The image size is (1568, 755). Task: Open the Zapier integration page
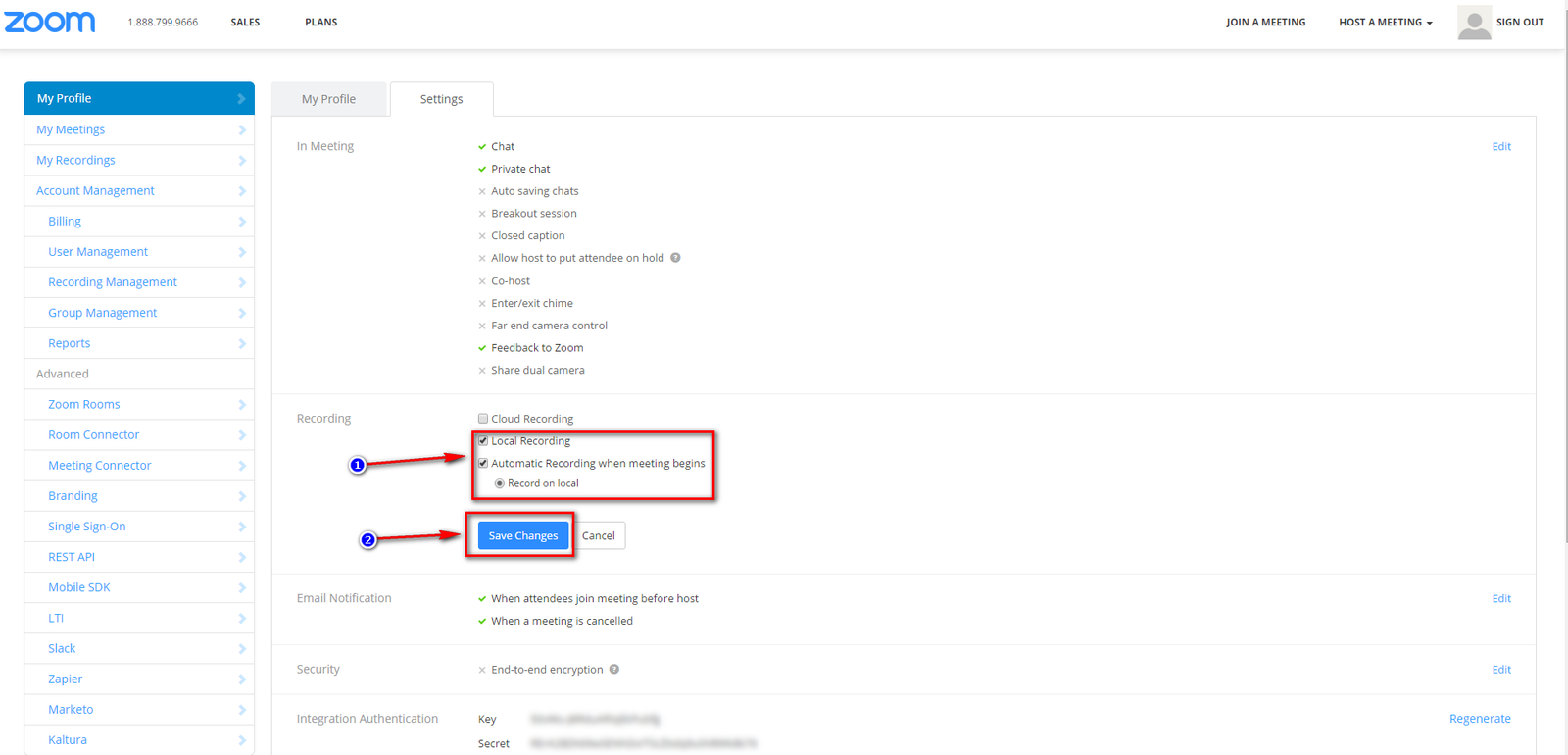(x=139, y=679)
